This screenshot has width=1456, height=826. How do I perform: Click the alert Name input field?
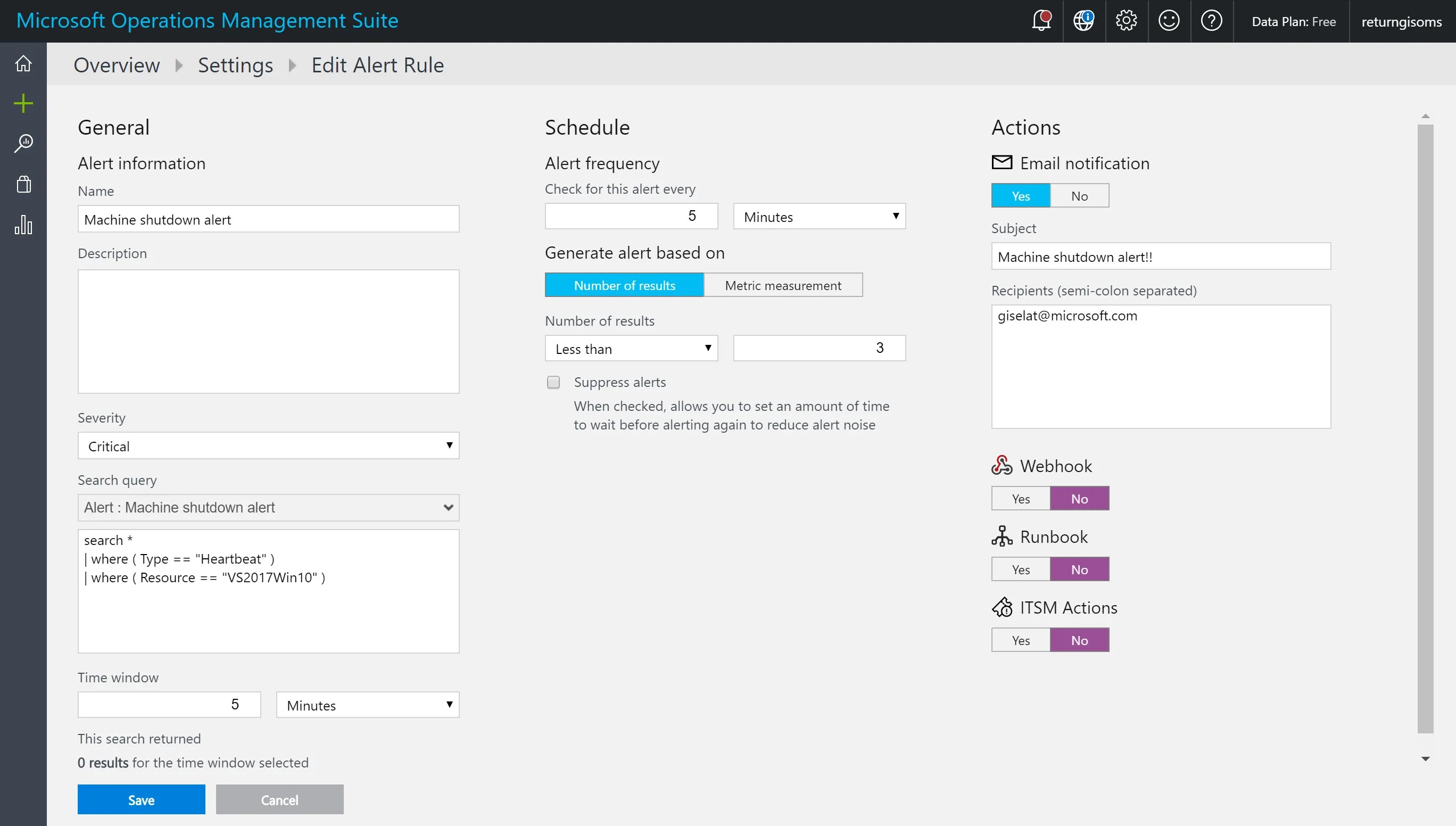pyautogui.click(x=268, y=219)
